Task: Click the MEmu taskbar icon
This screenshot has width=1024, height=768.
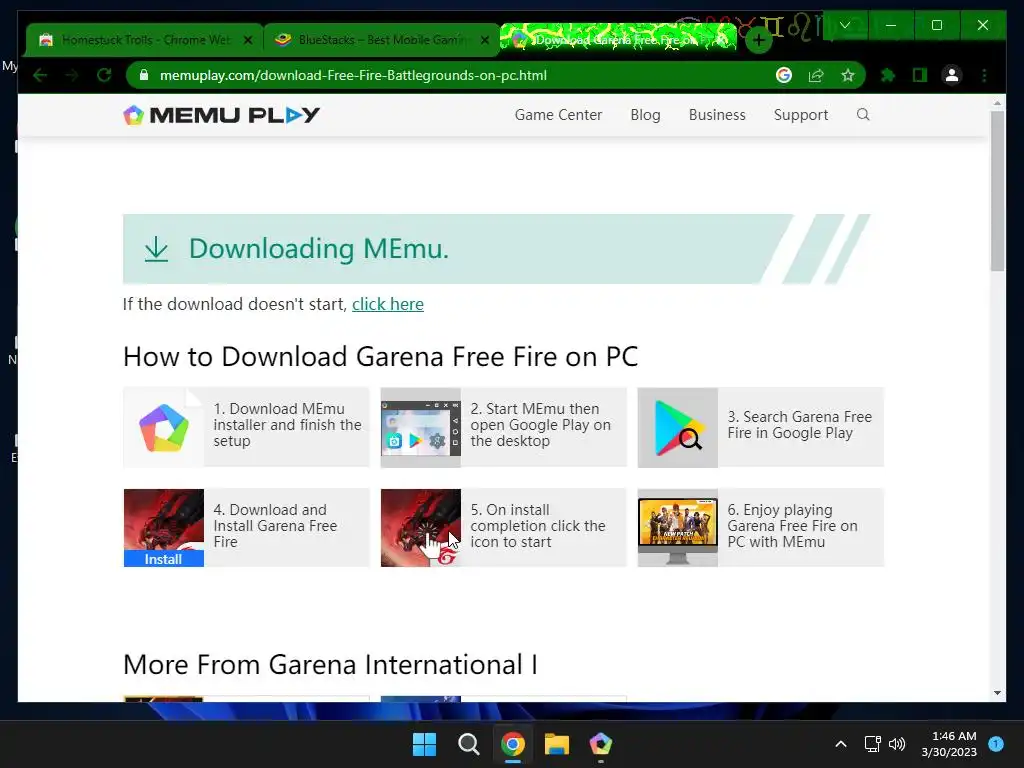Action: 601,744
